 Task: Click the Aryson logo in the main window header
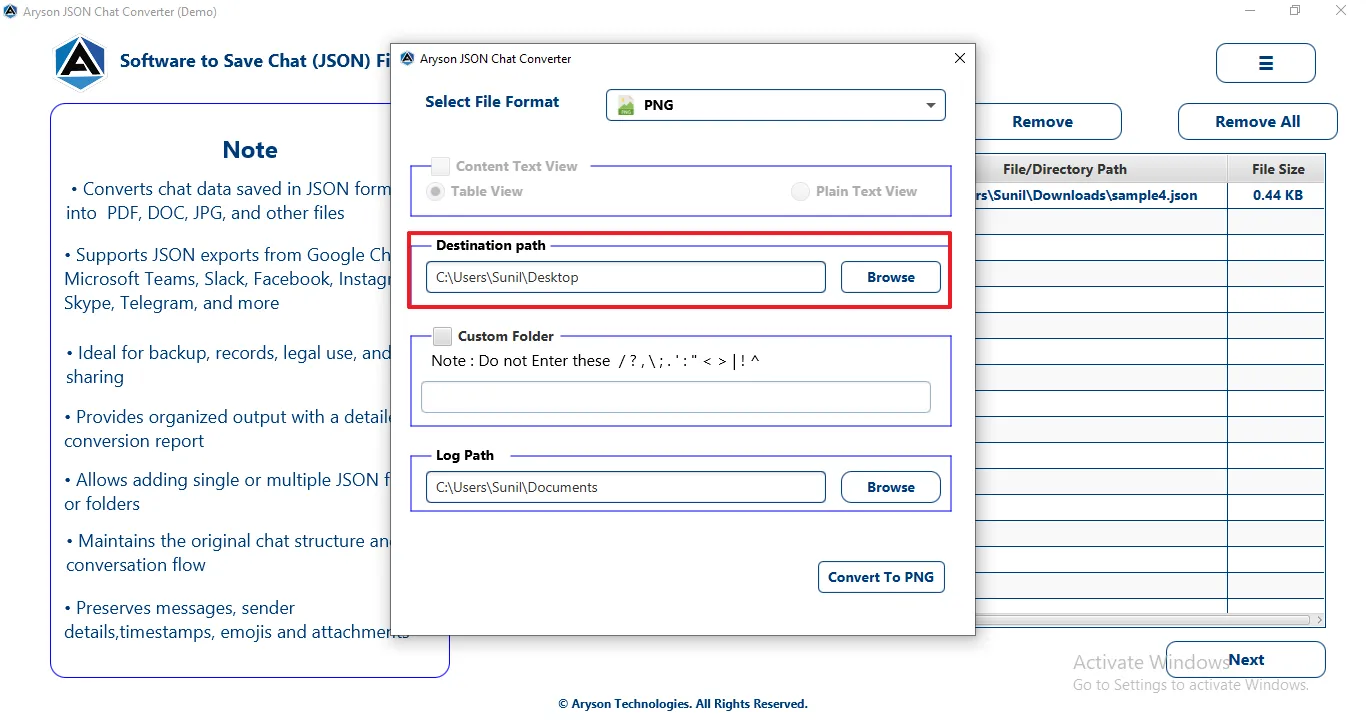pyautogui.click(x=80, y=62)
